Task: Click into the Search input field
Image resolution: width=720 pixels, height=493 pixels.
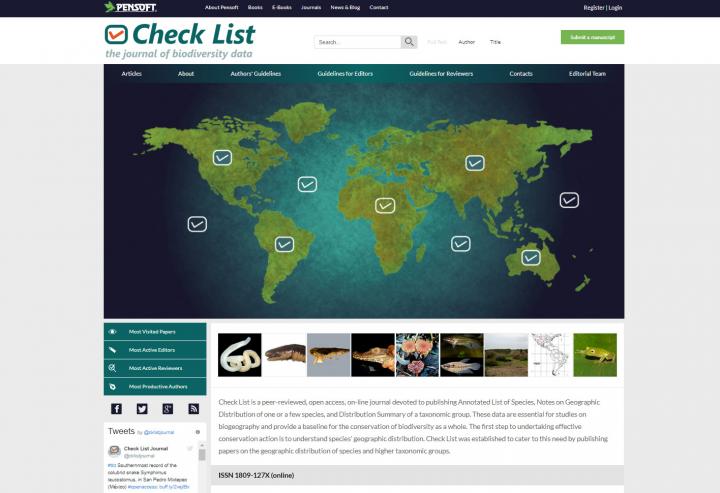Action: tap(357, 42)
